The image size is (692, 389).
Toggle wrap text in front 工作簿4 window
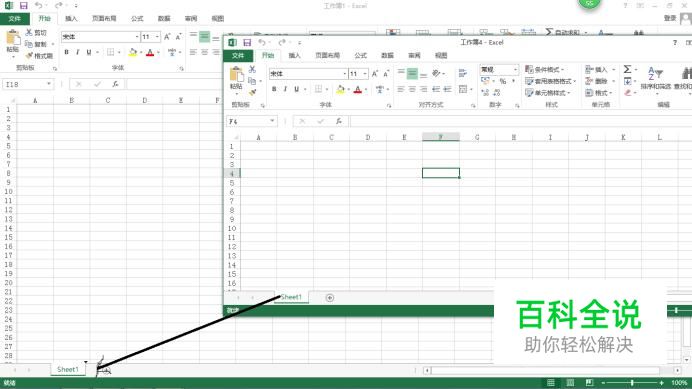click(x=463, y=73)
